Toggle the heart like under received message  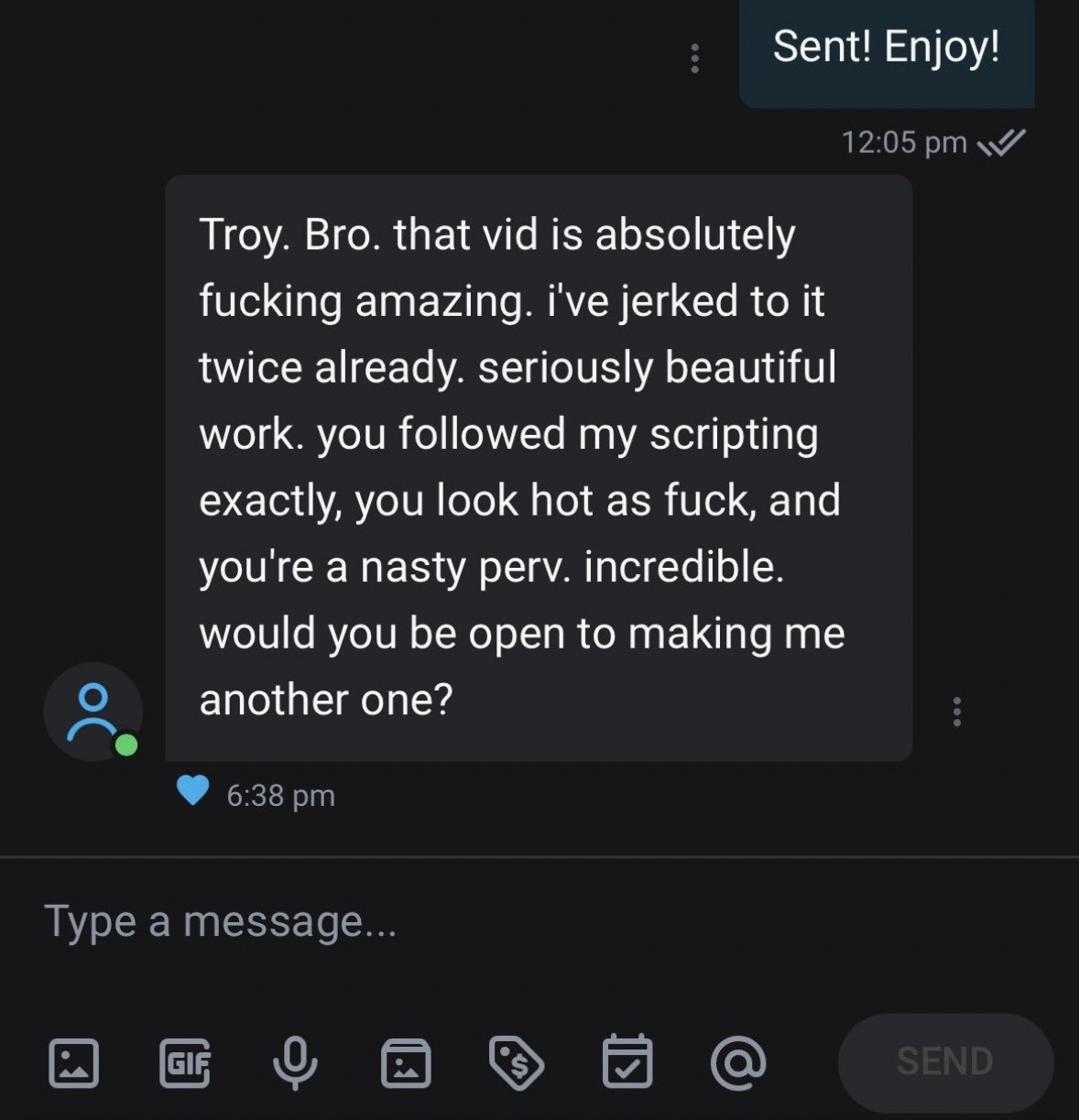[x=192, y=790]
